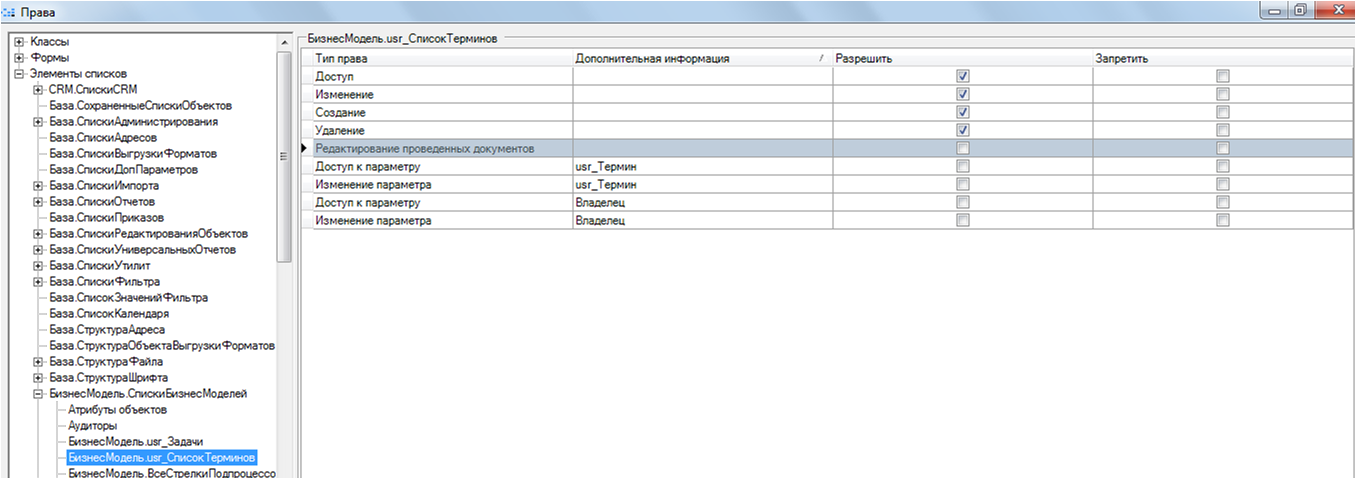The width and height of the screenshot is (1358, 479).
Task: Select Аудиторы tree item
Action: click(93, 425)
